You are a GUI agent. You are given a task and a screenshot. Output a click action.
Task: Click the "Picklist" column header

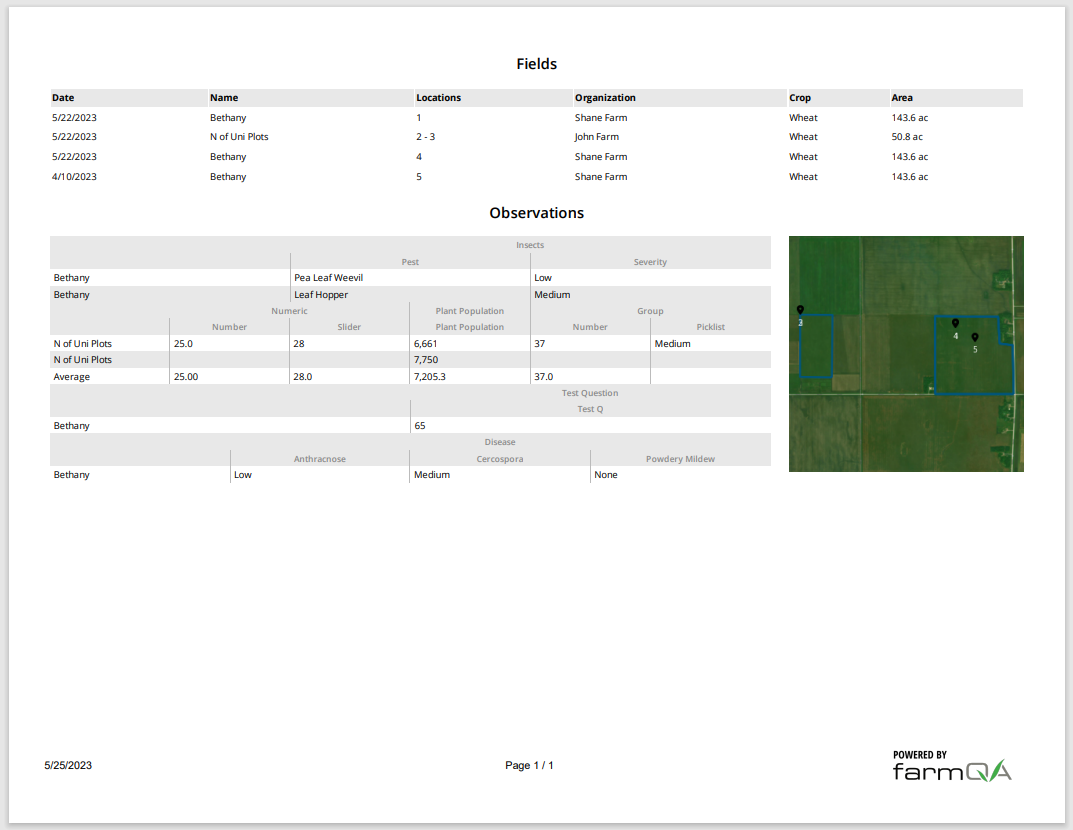click(x=710, y=327)
